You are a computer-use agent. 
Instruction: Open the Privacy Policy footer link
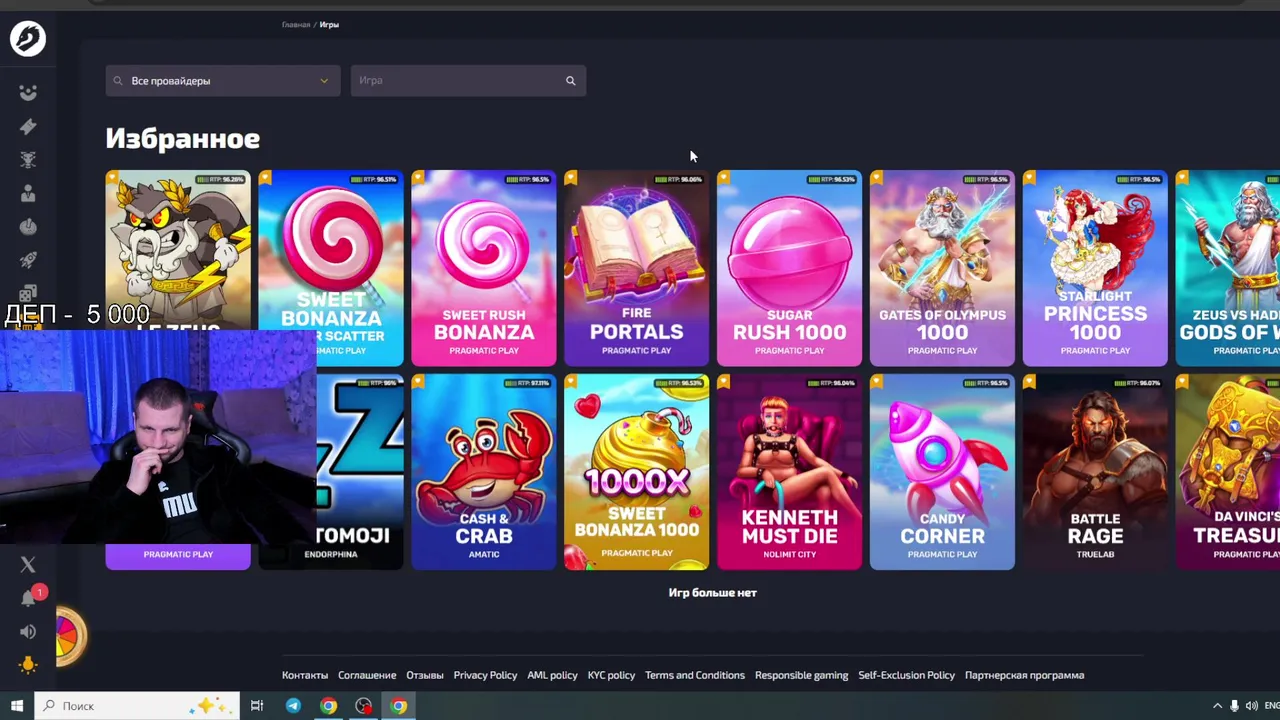click(485, 675)
